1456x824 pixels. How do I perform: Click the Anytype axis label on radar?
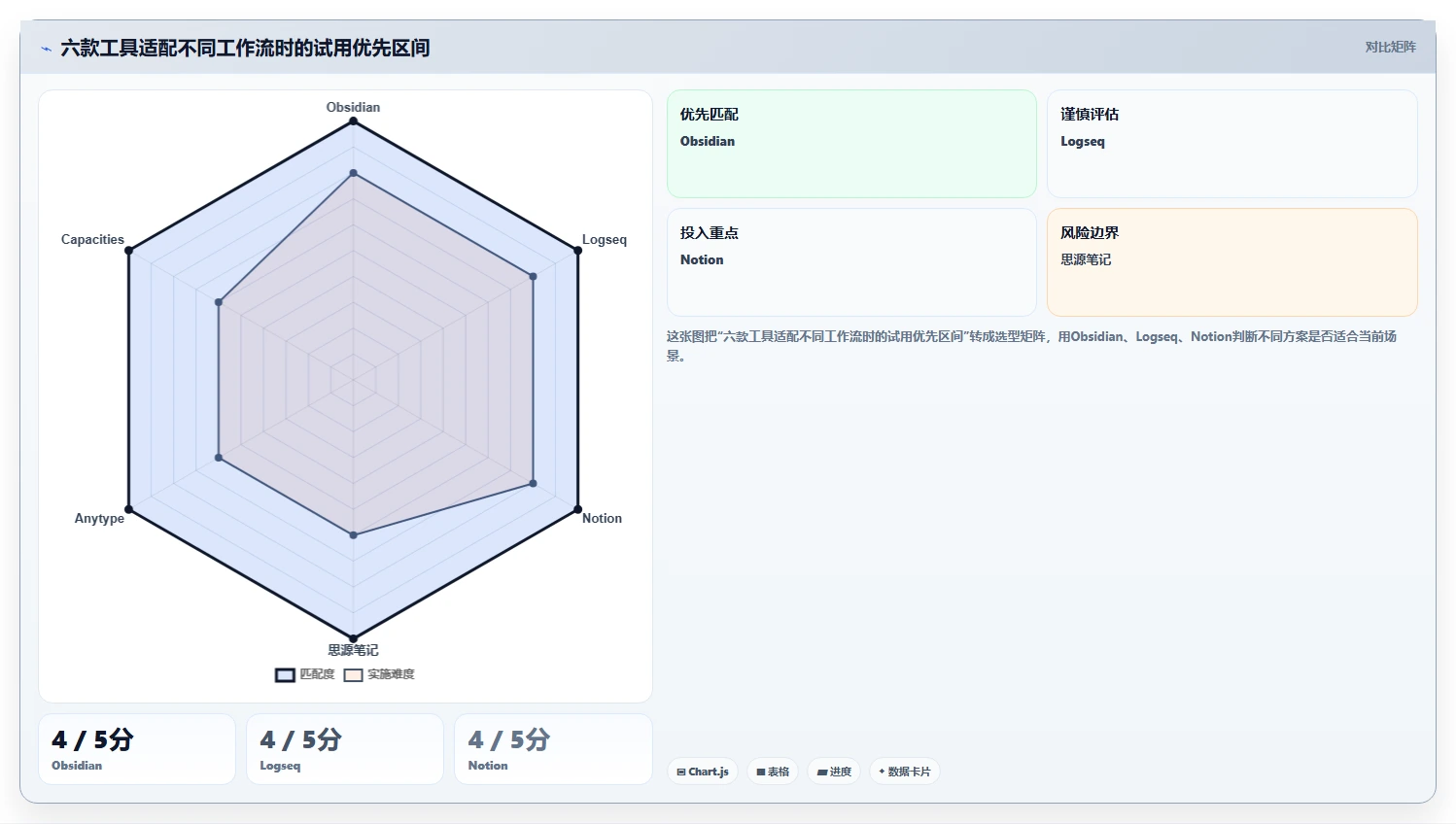(99, 518)
